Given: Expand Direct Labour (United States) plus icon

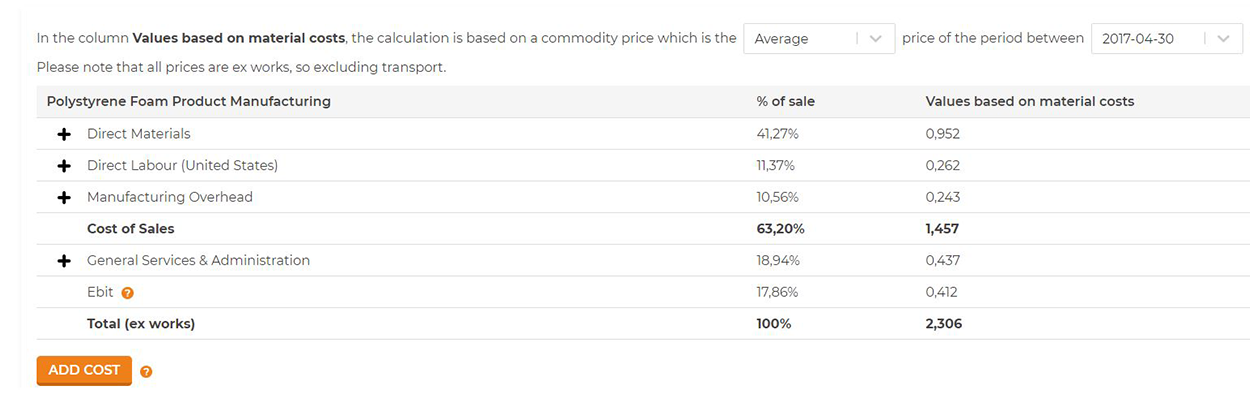Looking at the screenshot, I should click(64, 166).
